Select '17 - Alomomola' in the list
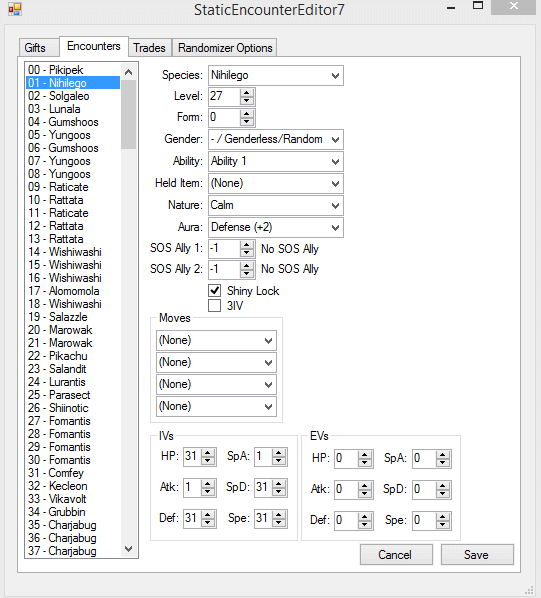Image resolution: width=541 pixels, height=598 pixels. pos(64,291)
